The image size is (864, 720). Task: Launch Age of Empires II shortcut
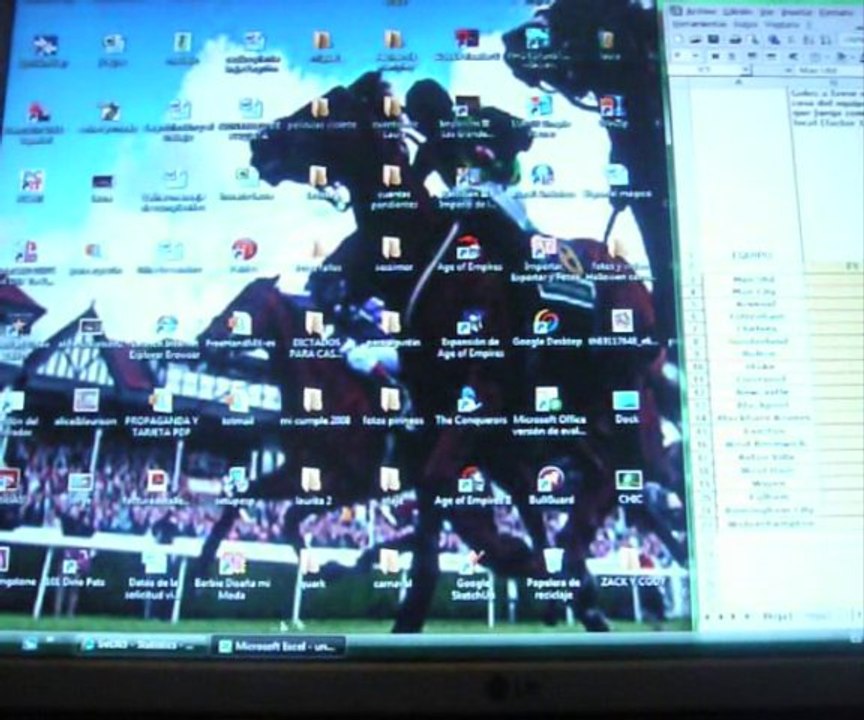472,486
